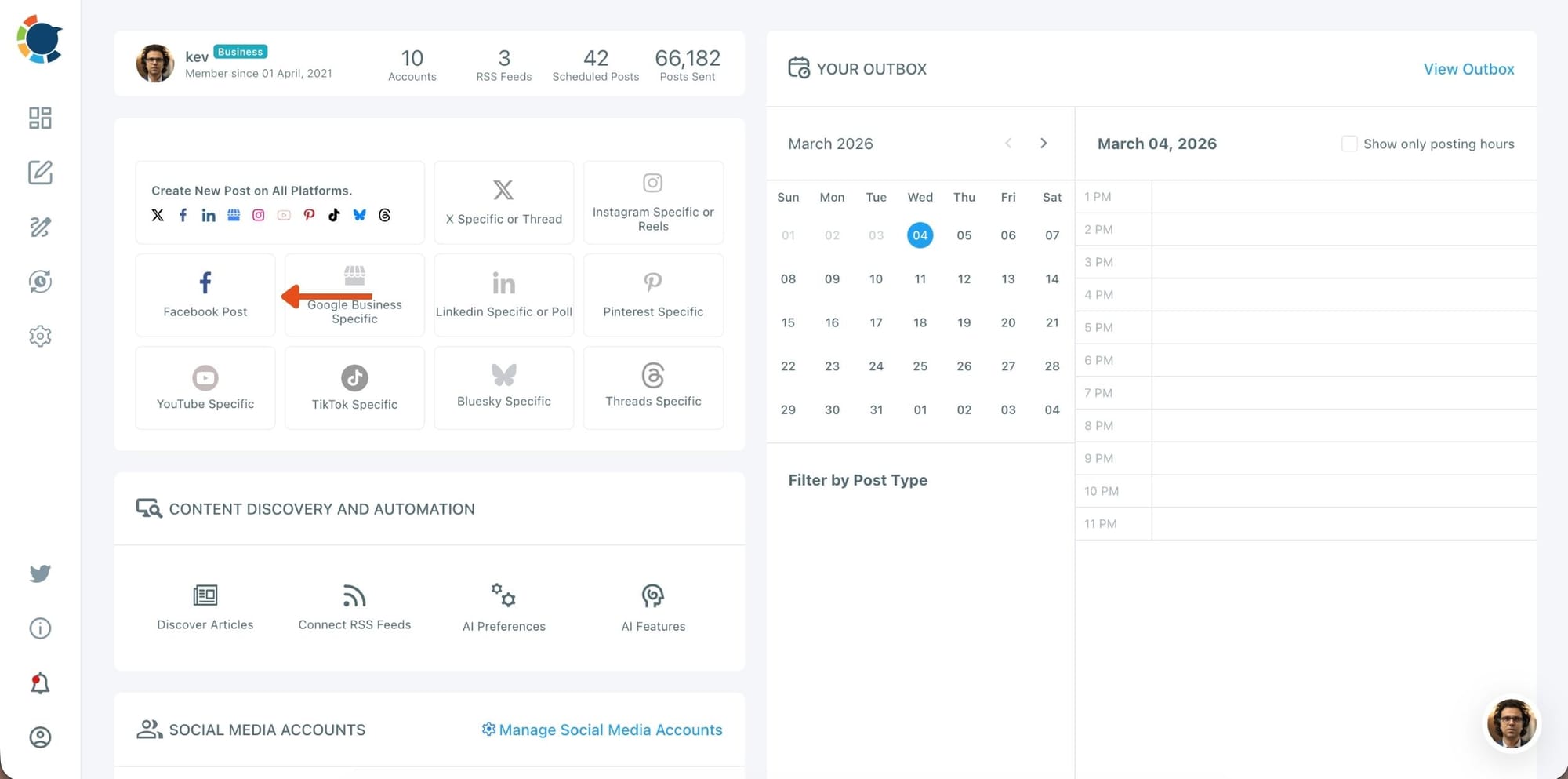Open the Schedule history icon in sidebar

(40, 282)
